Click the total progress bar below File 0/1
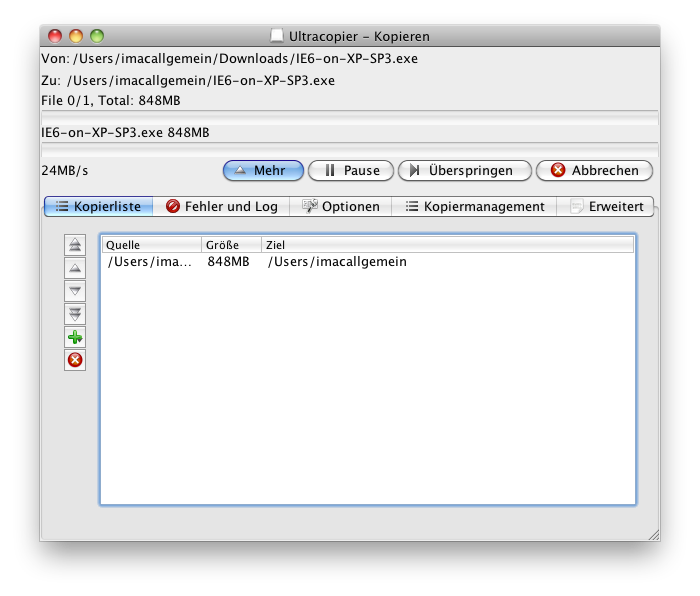Screen dimensions: 700x596 [x=350, y=118]
